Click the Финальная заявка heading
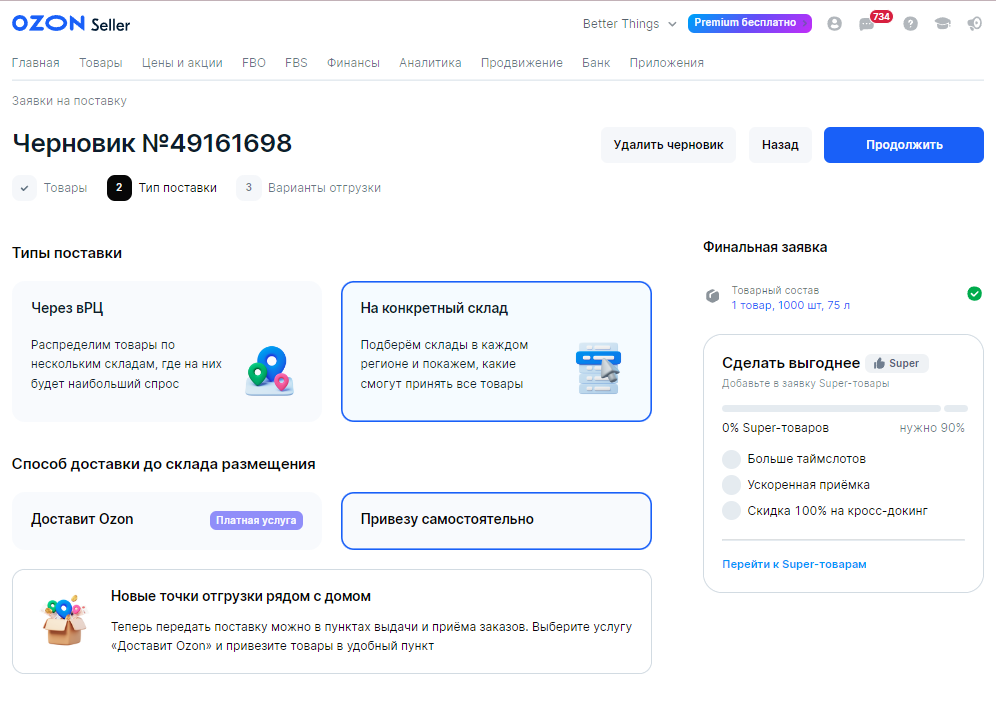Viewport: 996px width, 705px height. pyautogui.click(x=765, y=247)
